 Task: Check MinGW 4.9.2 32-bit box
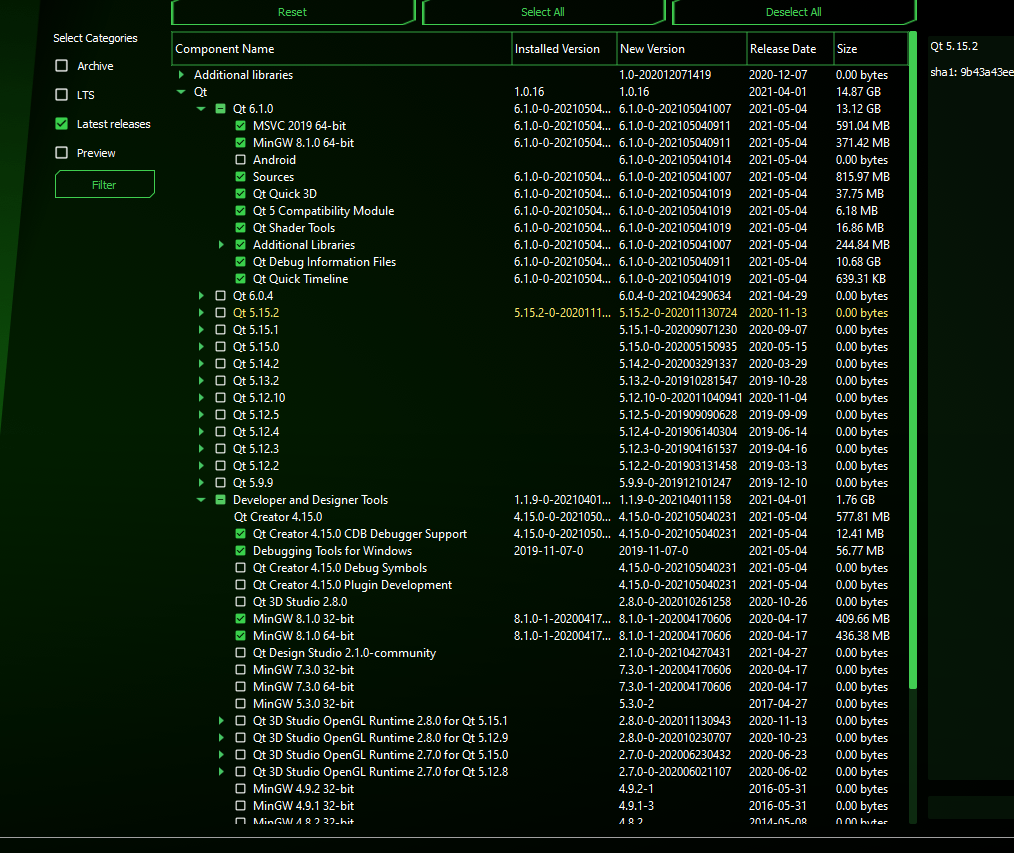pos(241,789)
